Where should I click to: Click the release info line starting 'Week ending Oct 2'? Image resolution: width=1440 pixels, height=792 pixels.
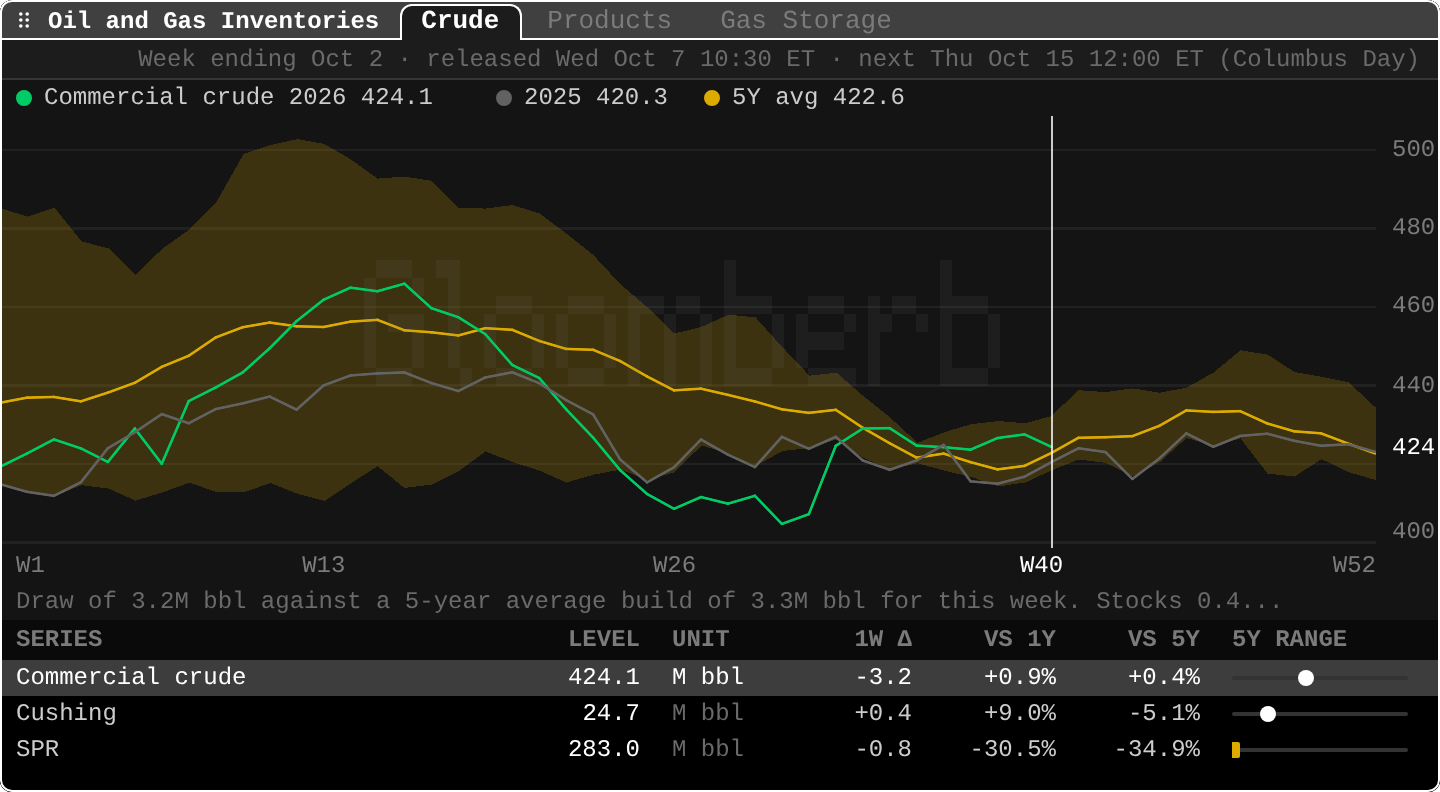(x=779, y=60)
